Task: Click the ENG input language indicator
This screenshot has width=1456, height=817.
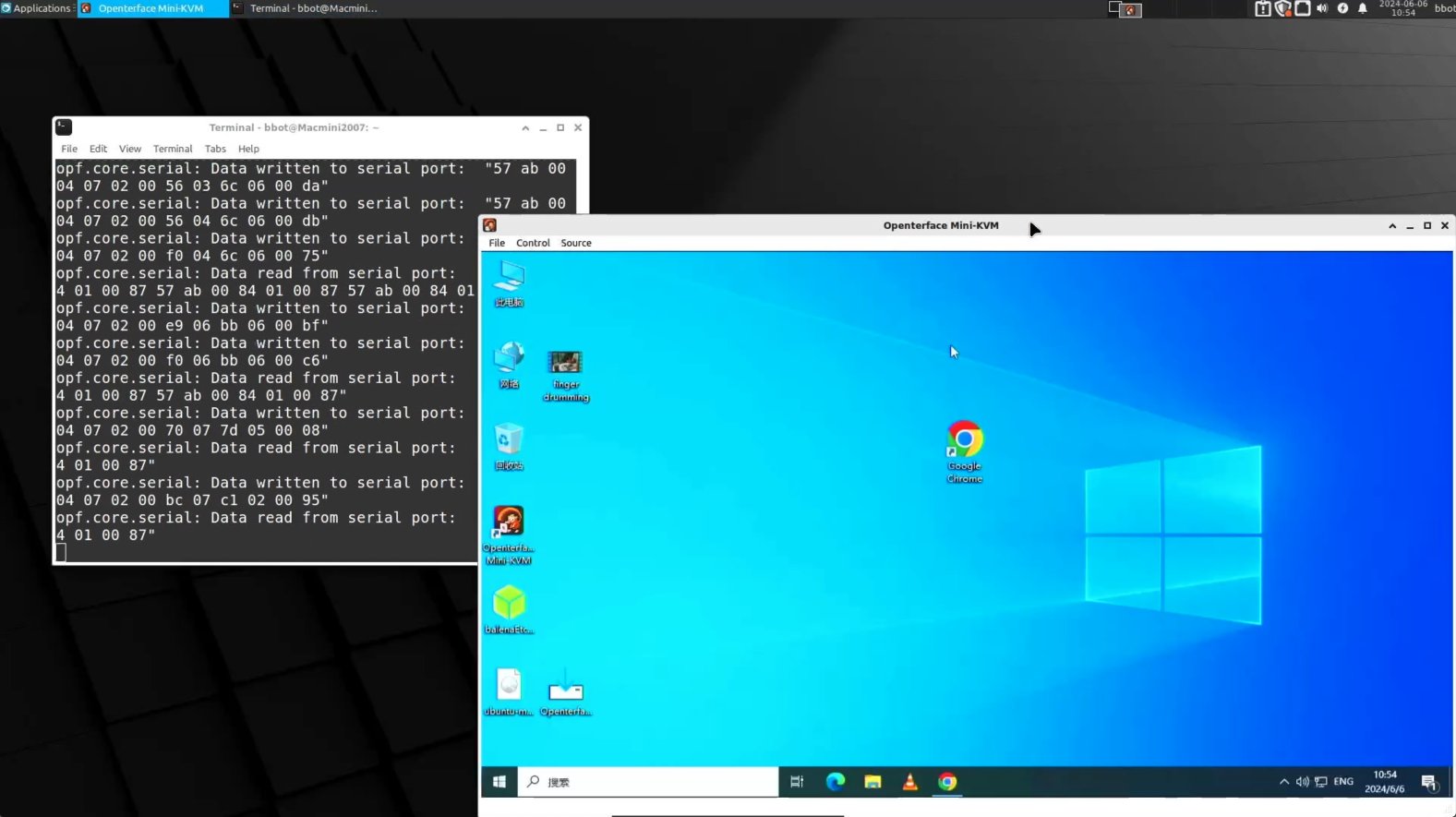Action: (x=1343, y=782)
